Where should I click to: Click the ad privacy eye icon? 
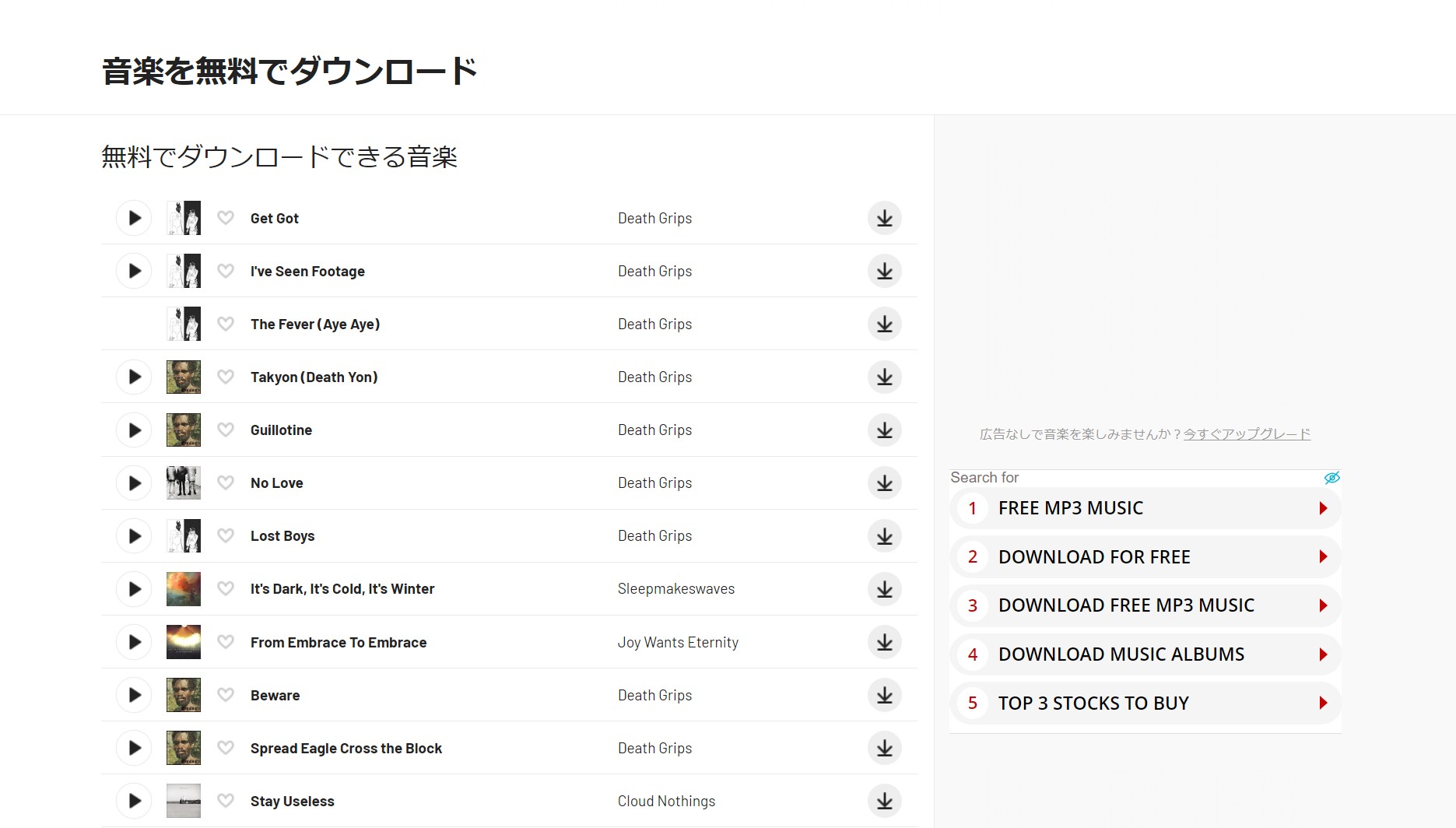(x=1332, y=478)
